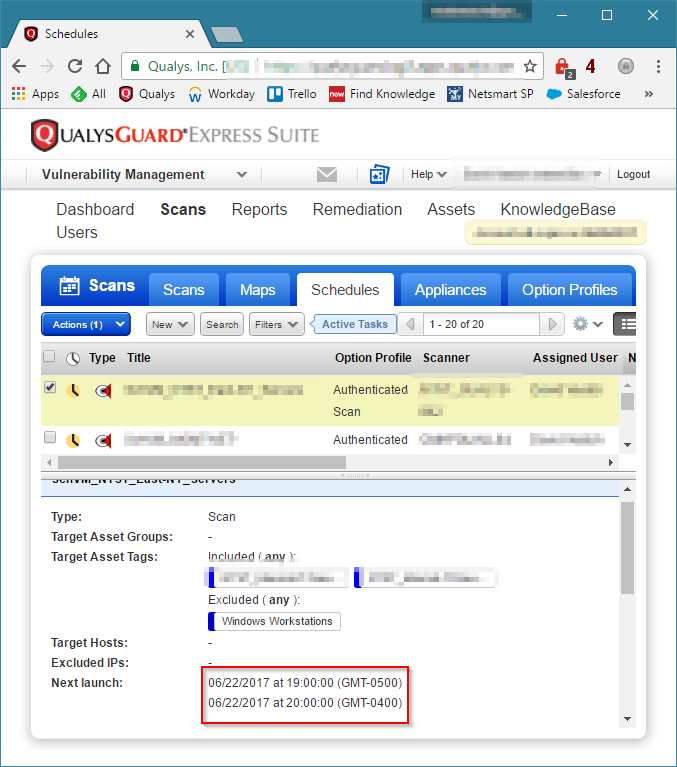This screenshot has height=767, width=677.
Task: Open the calendar star icon in header
Action: (379, 174)
